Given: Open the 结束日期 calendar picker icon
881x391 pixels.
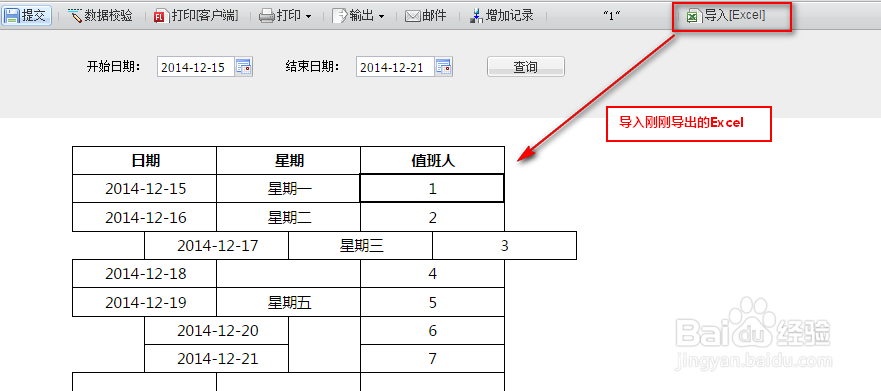Looking at the screenshot, I should pyautogui.click(x=444, y=67).
